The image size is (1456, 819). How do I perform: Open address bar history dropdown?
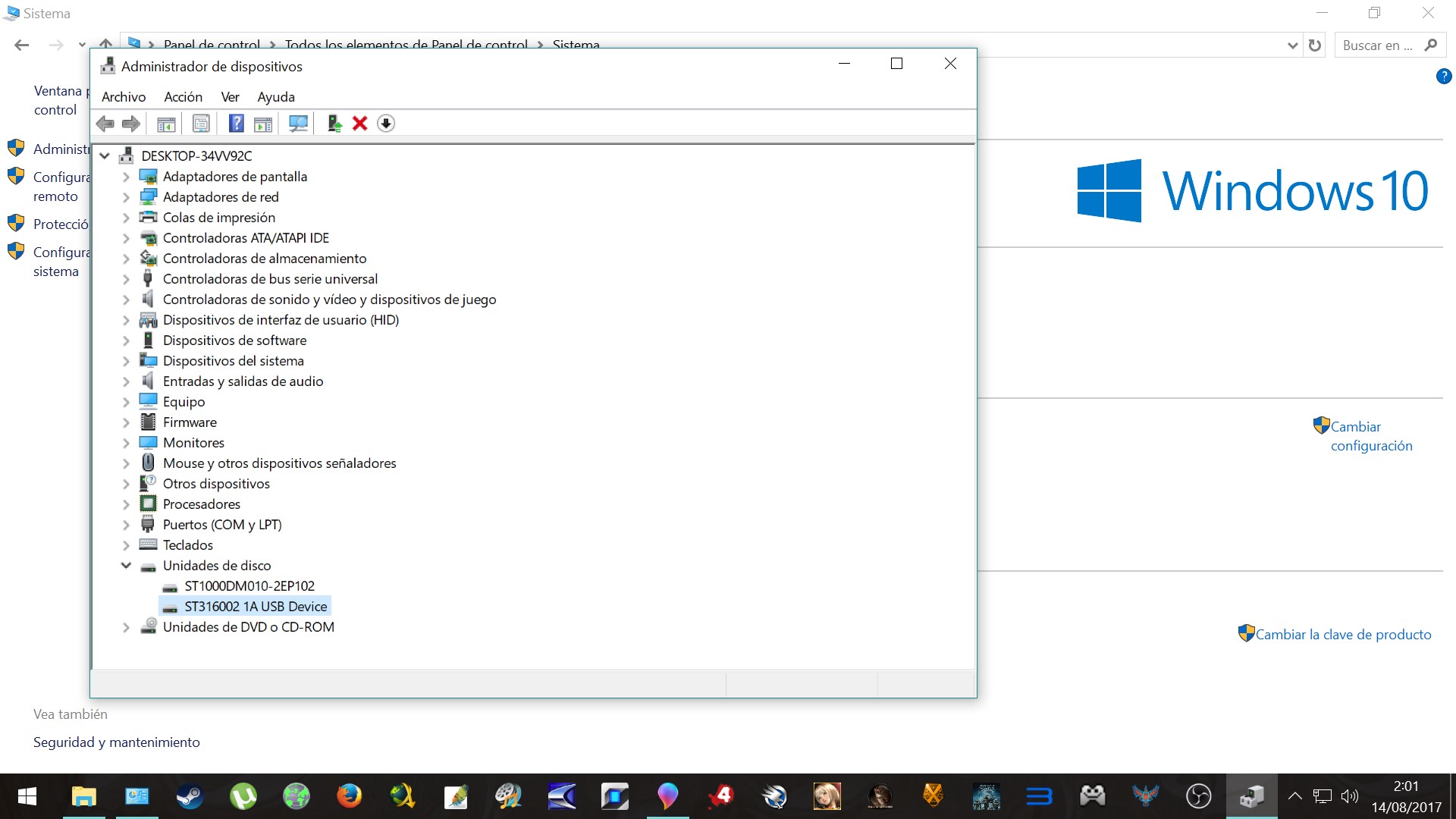tap(1293, 45)
